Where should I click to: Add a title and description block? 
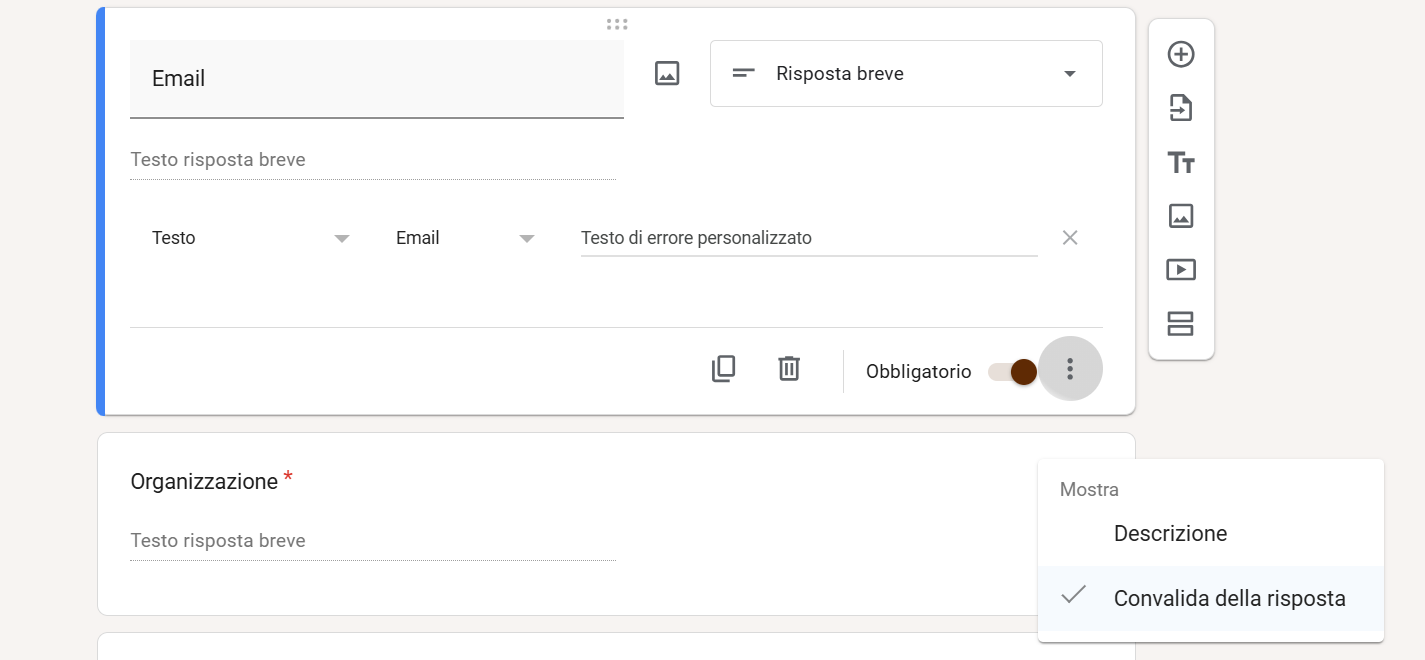tap(1181, 162)
